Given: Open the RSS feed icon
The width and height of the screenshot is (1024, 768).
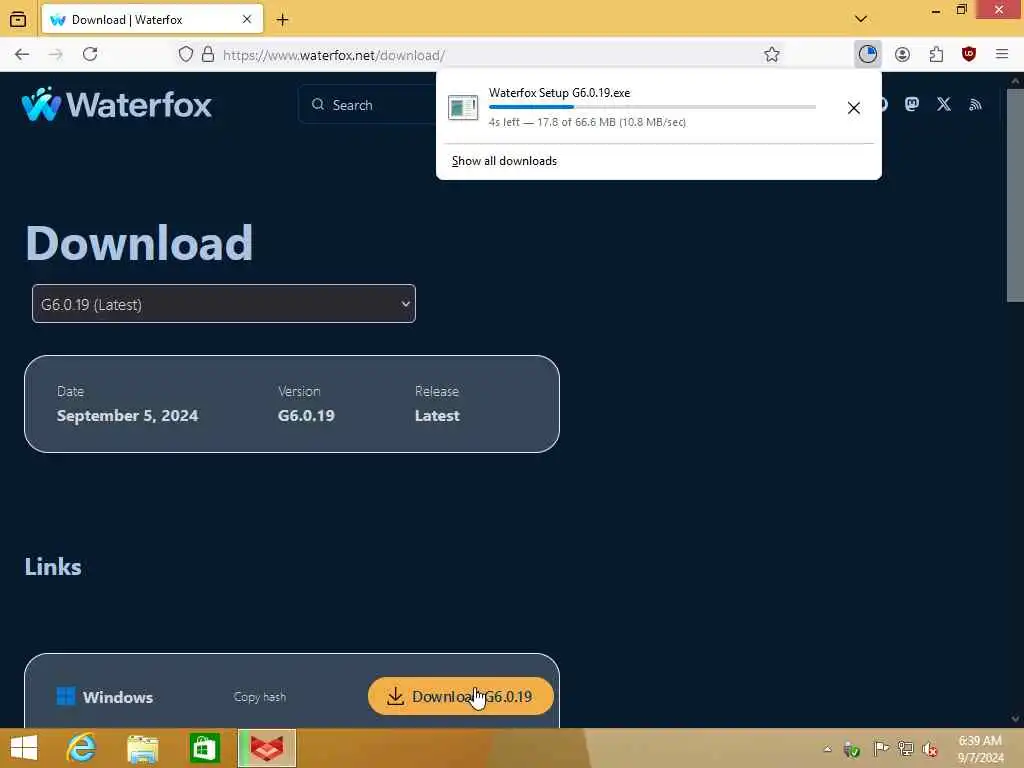Looking at the screenshot, I should click(x=975, y=104).
